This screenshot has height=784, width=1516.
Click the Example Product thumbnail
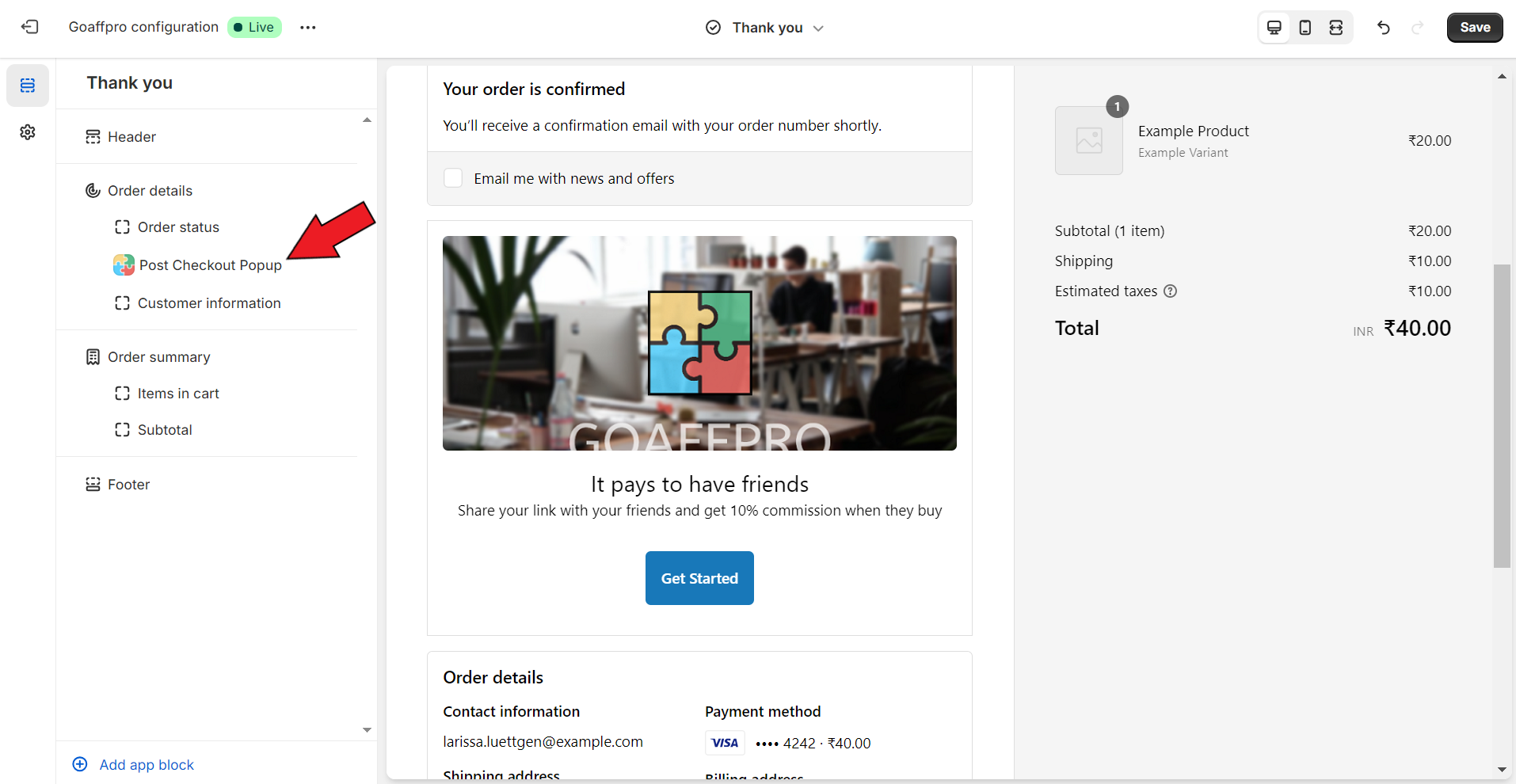coord(1088,141)
